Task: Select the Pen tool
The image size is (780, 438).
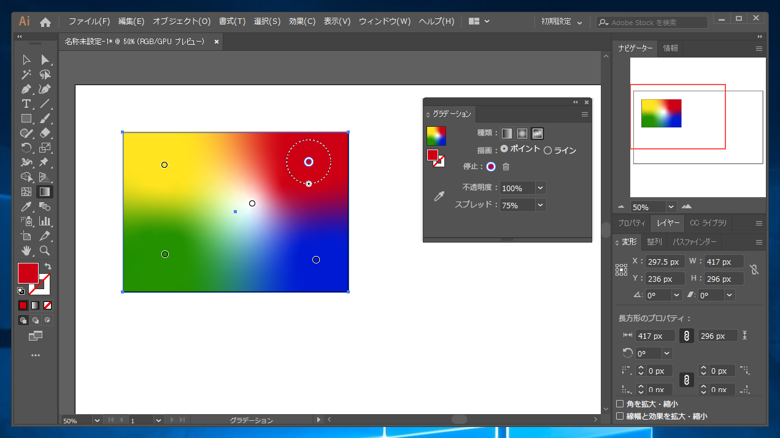Action: pyautogui.click(x=26, y=90)
